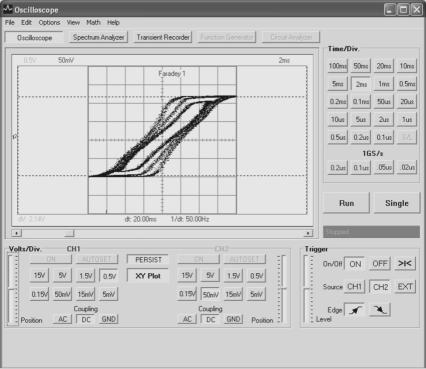Click the horizontal scrollbar right arrow

pyautogui.click(x=309, y=233)
